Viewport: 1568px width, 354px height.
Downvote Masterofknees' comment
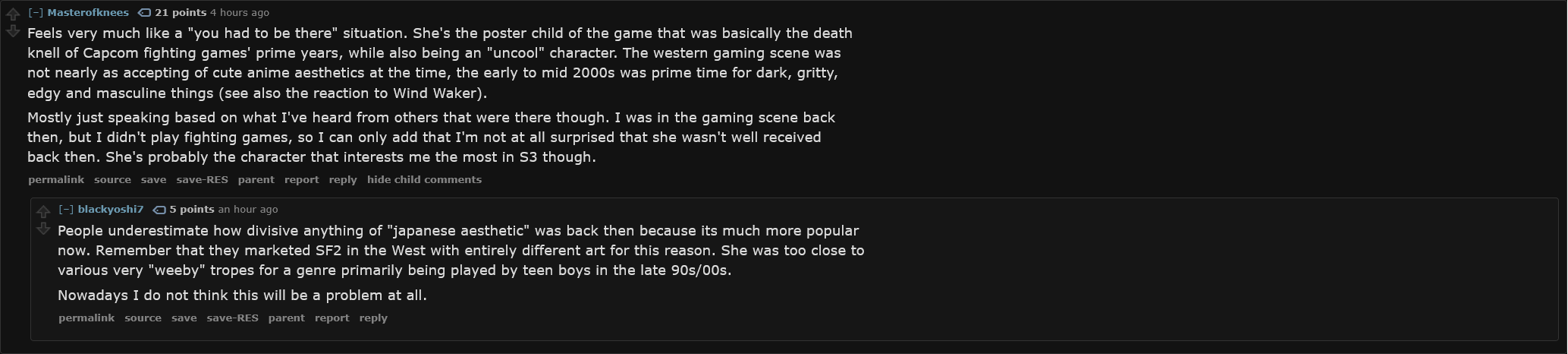tap(13, 31)
